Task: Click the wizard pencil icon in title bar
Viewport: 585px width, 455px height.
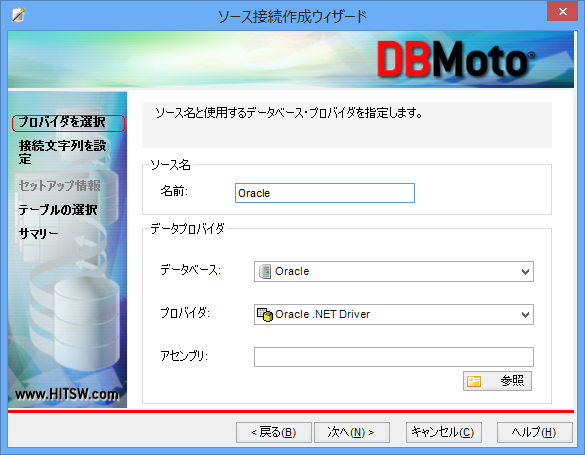Action: [x=18, y=16]
